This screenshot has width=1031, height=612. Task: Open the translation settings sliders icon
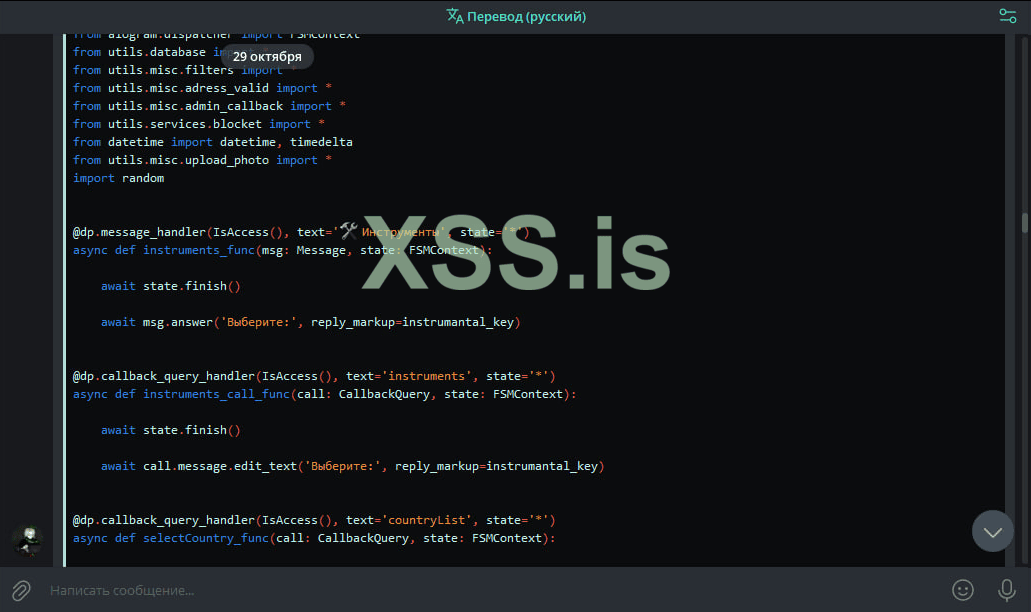coord(1007,16)
